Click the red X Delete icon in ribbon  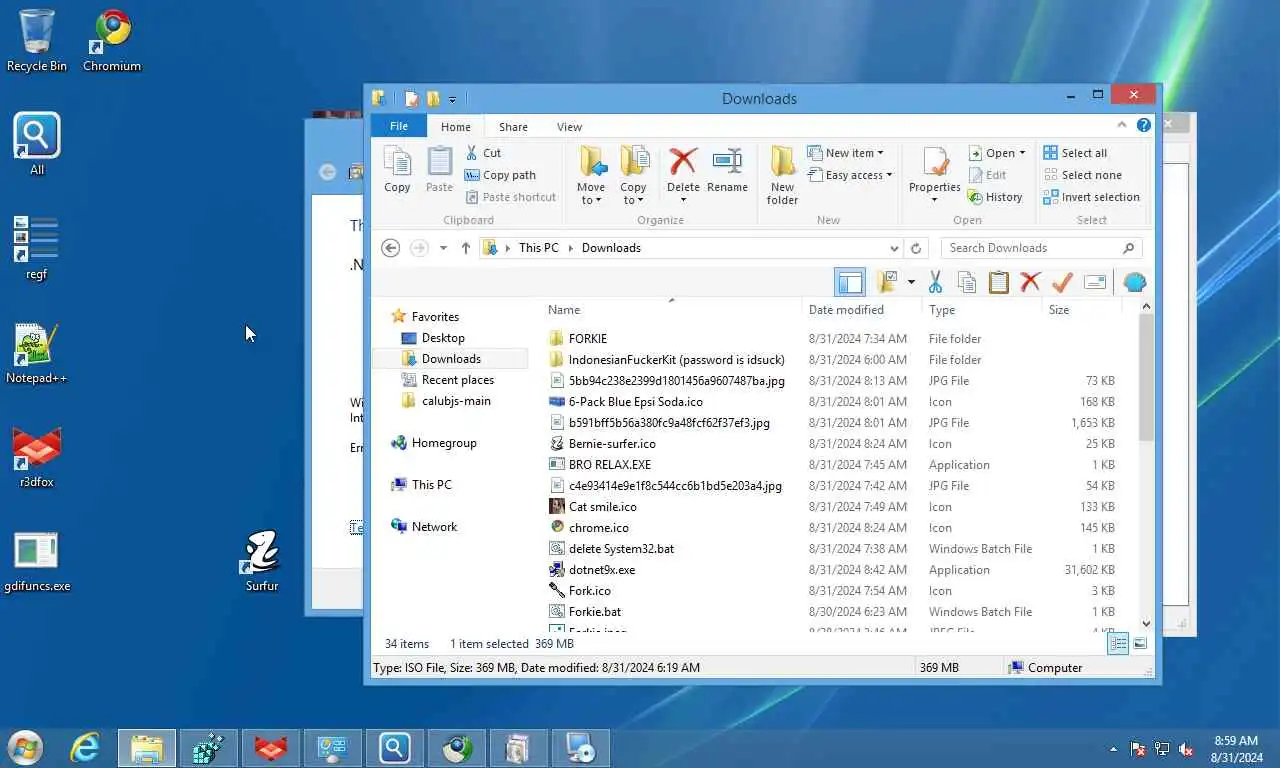coord(683,161)
